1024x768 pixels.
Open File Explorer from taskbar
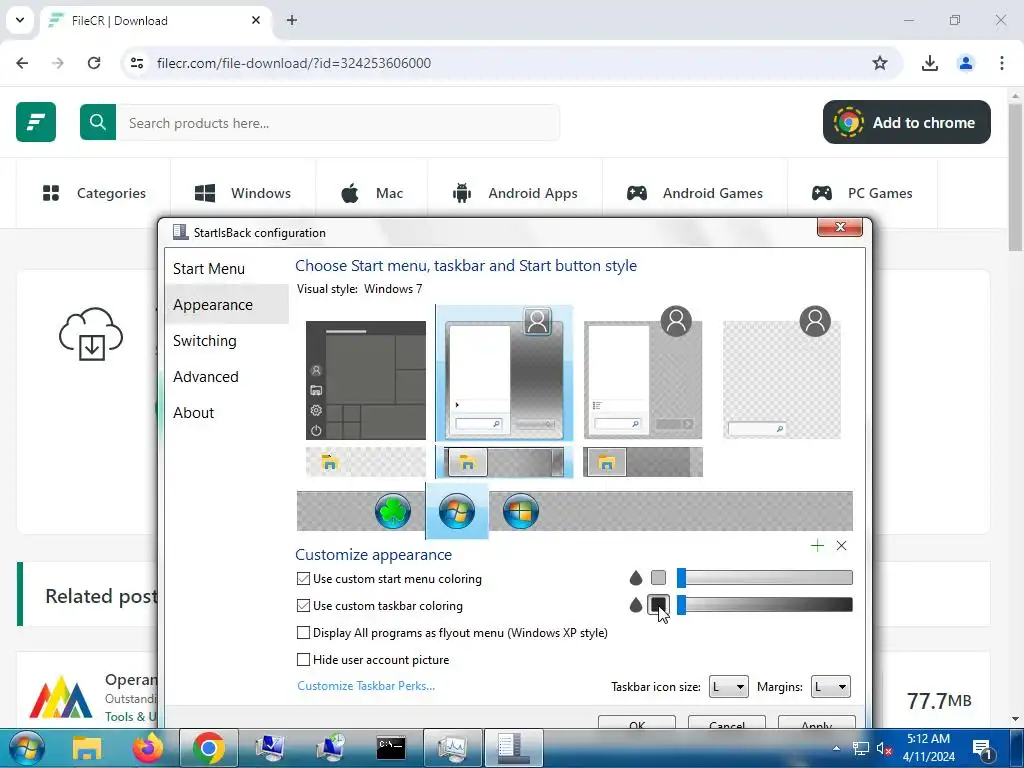click(x=88, y=748)
